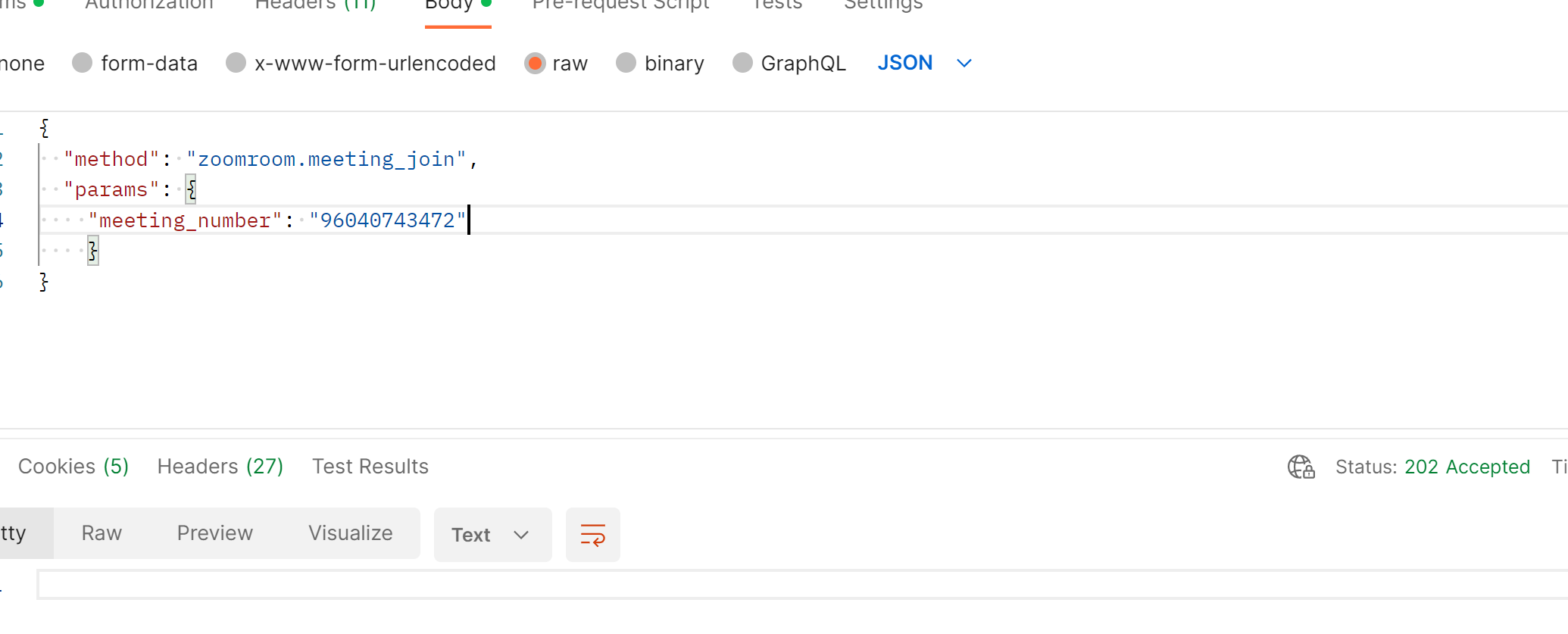The height and width of the screenshot is (634, 1568).
Task: Open the JSON format dropdown
Action: click(x=924, y=63)
